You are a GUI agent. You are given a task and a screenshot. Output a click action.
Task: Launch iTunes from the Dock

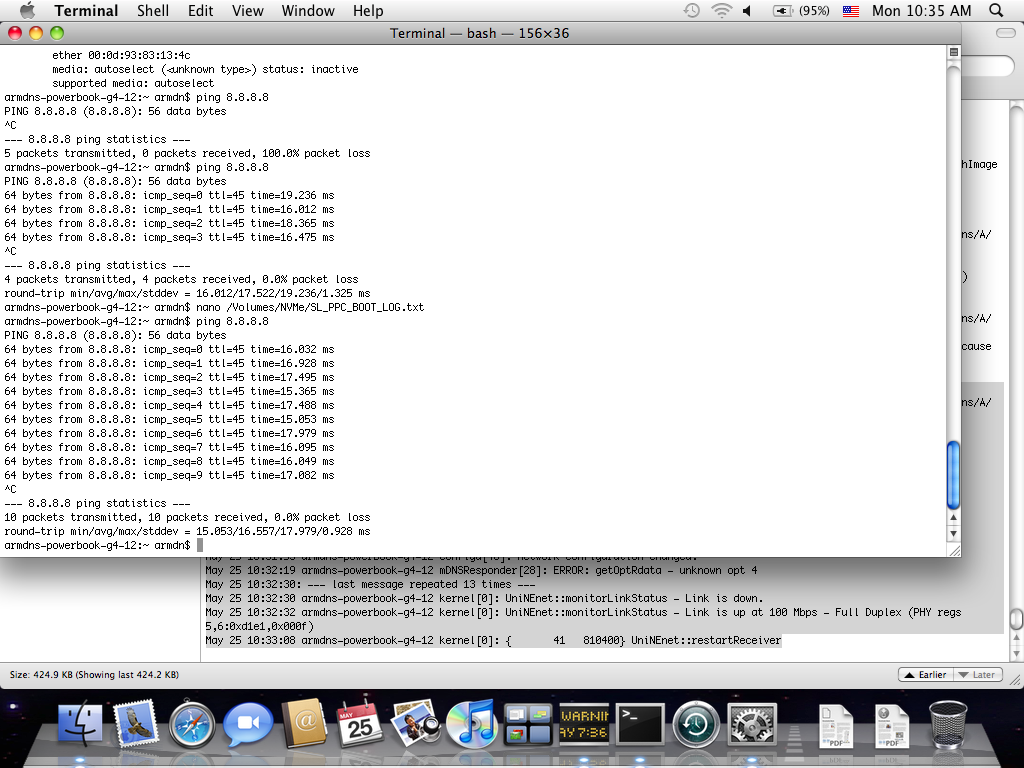pyautogui.click(x=472, y=724)
